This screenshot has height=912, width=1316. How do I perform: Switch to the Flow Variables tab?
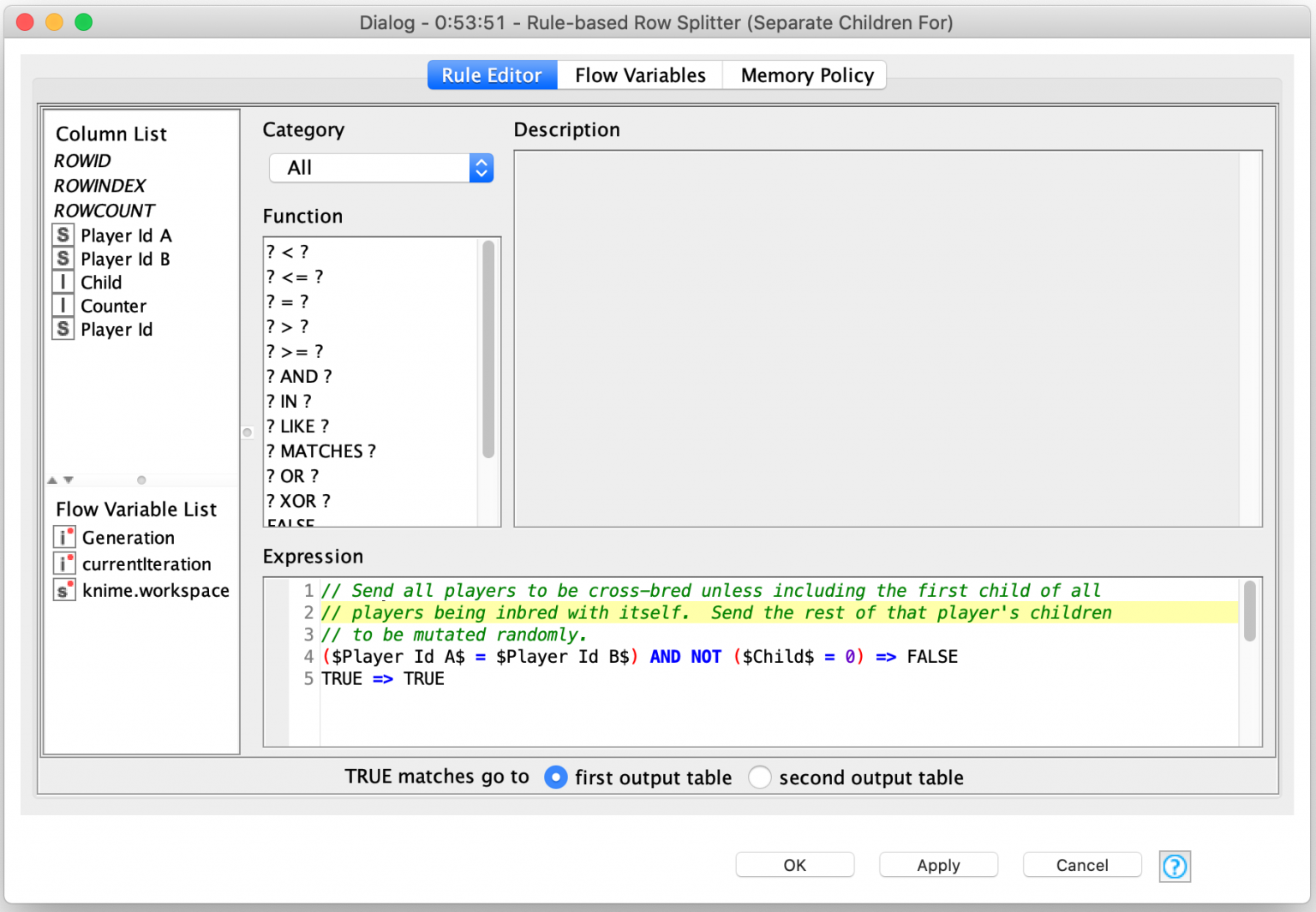(x=639, y=75)
